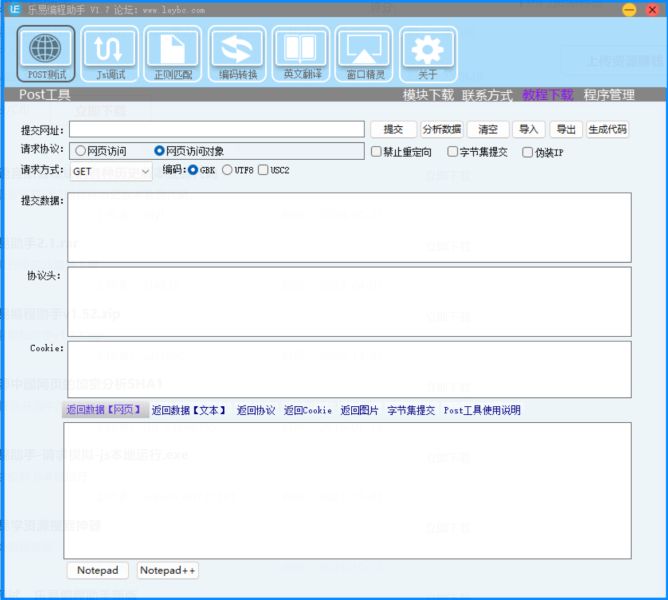
Task: Launch the 窗口精灵 window tool icon
Action: pyautogui.click(x=364, y=52)
